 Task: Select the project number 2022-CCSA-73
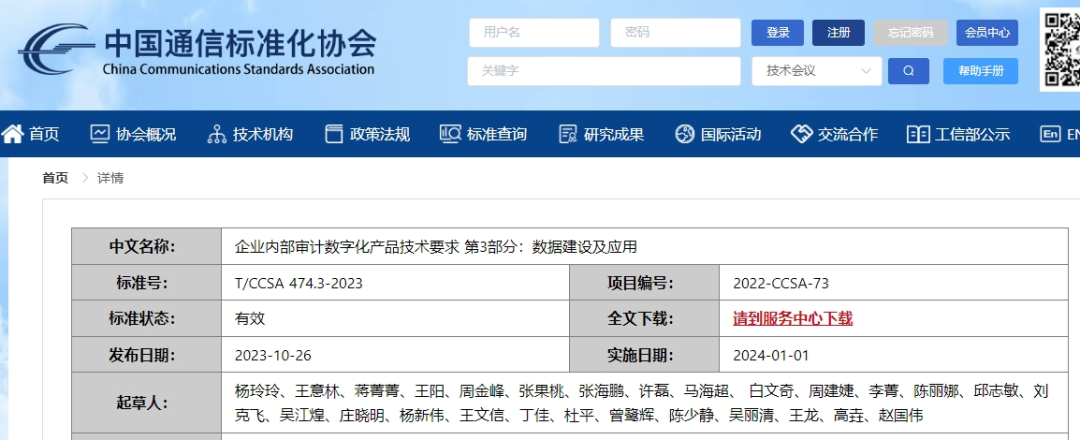tap(781, 283)
